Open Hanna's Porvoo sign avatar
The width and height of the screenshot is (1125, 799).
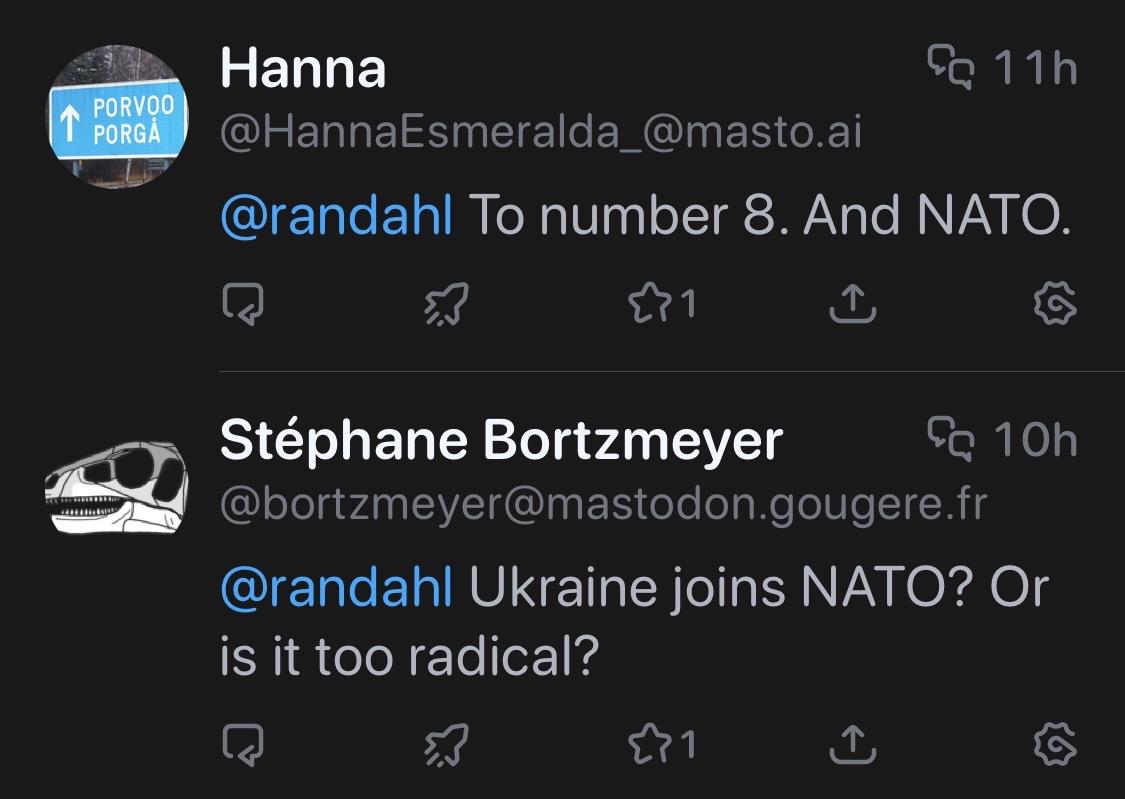(x=118, y=117)
